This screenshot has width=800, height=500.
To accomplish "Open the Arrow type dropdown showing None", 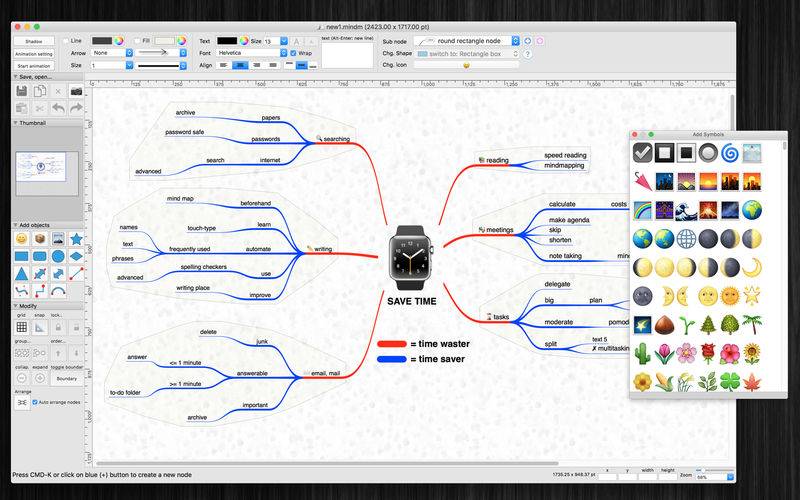I will pos(112,53).
